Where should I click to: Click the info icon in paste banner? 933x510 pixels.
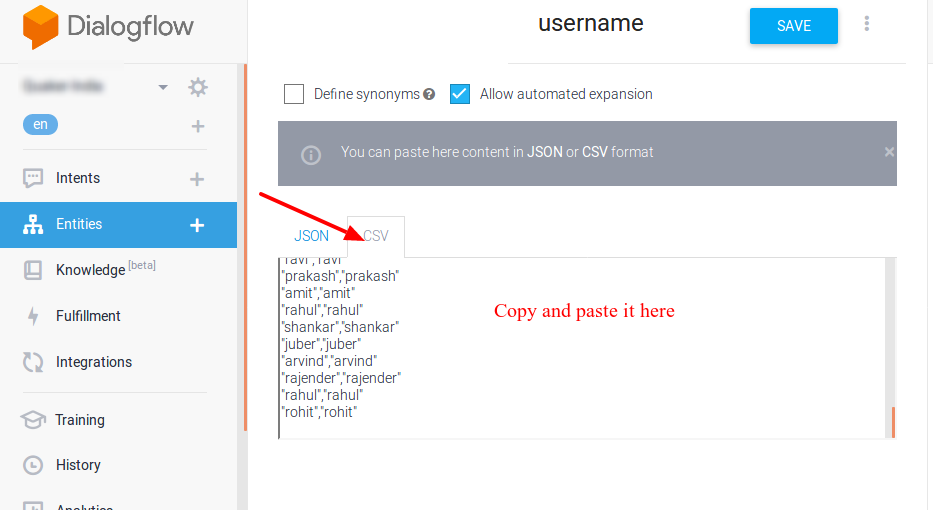click(311, 155)
